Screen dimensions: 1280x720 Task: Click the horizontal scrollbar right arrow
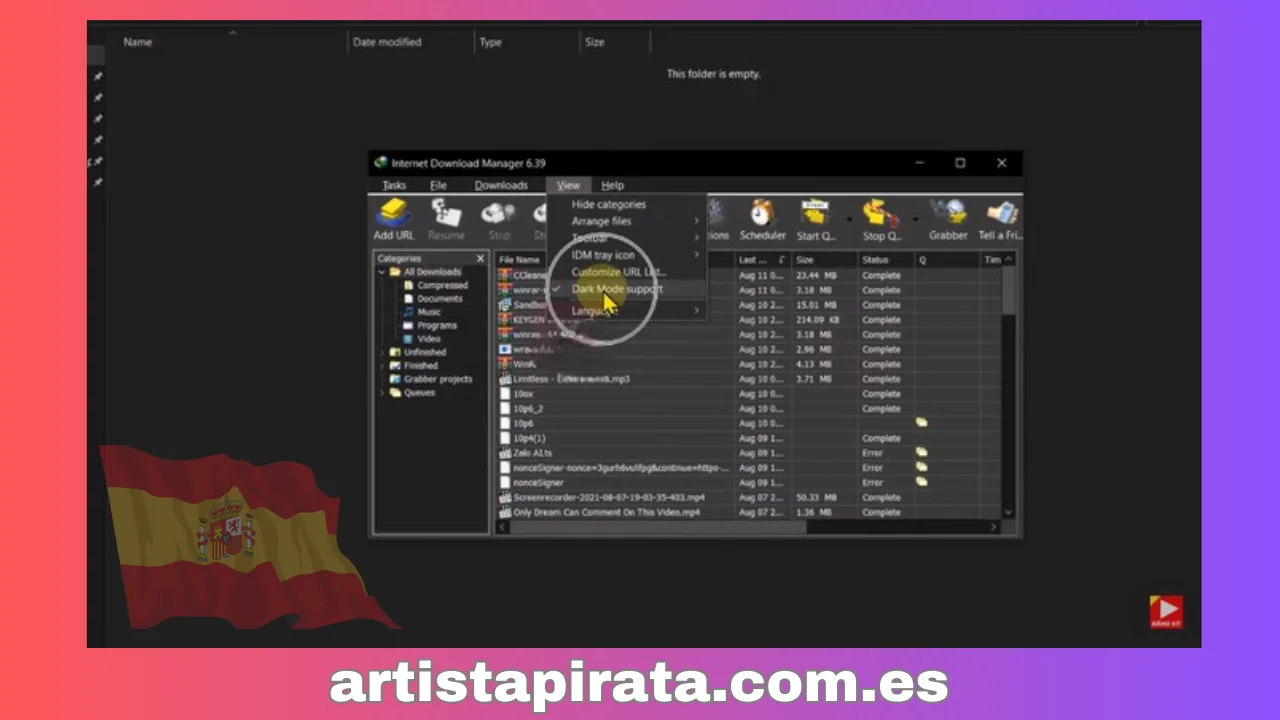pyautogui.click(x=994, y=527)
